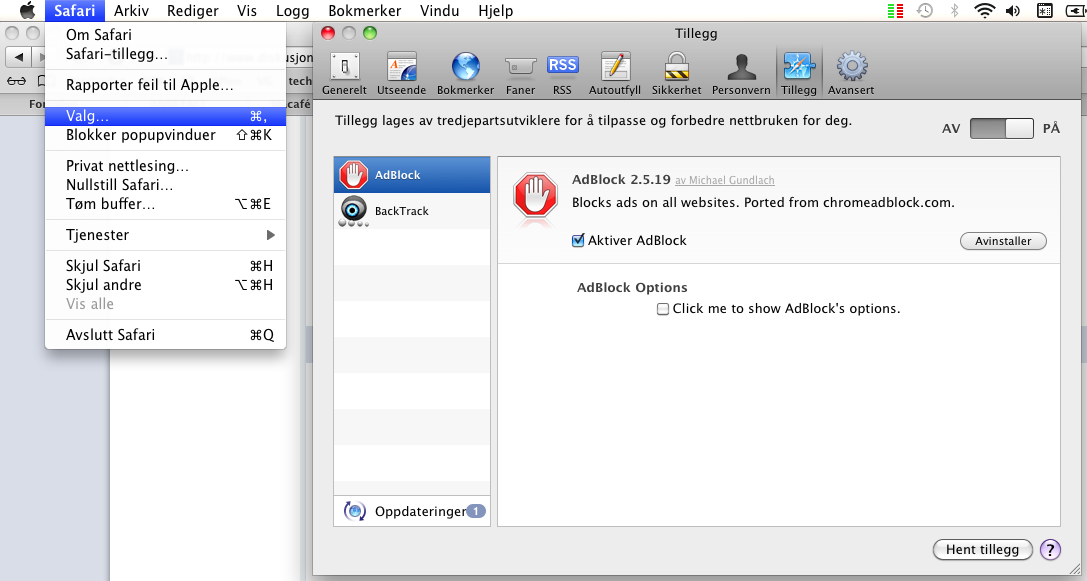Choose Safari-tillegg… menu item
1087x581 pixels.
(166, 54)
